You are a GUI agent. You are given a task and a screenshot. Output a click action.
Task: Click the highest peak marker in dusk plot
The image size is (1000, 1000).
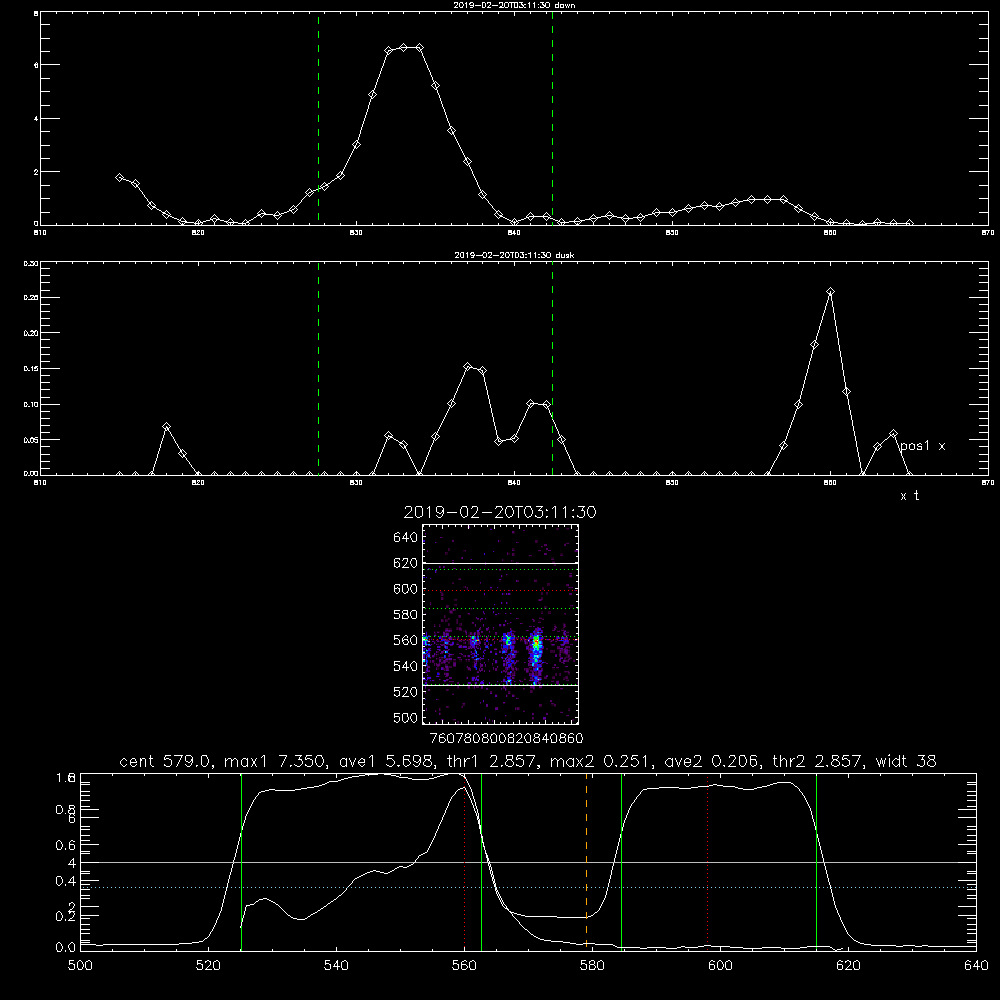[830, 291]
